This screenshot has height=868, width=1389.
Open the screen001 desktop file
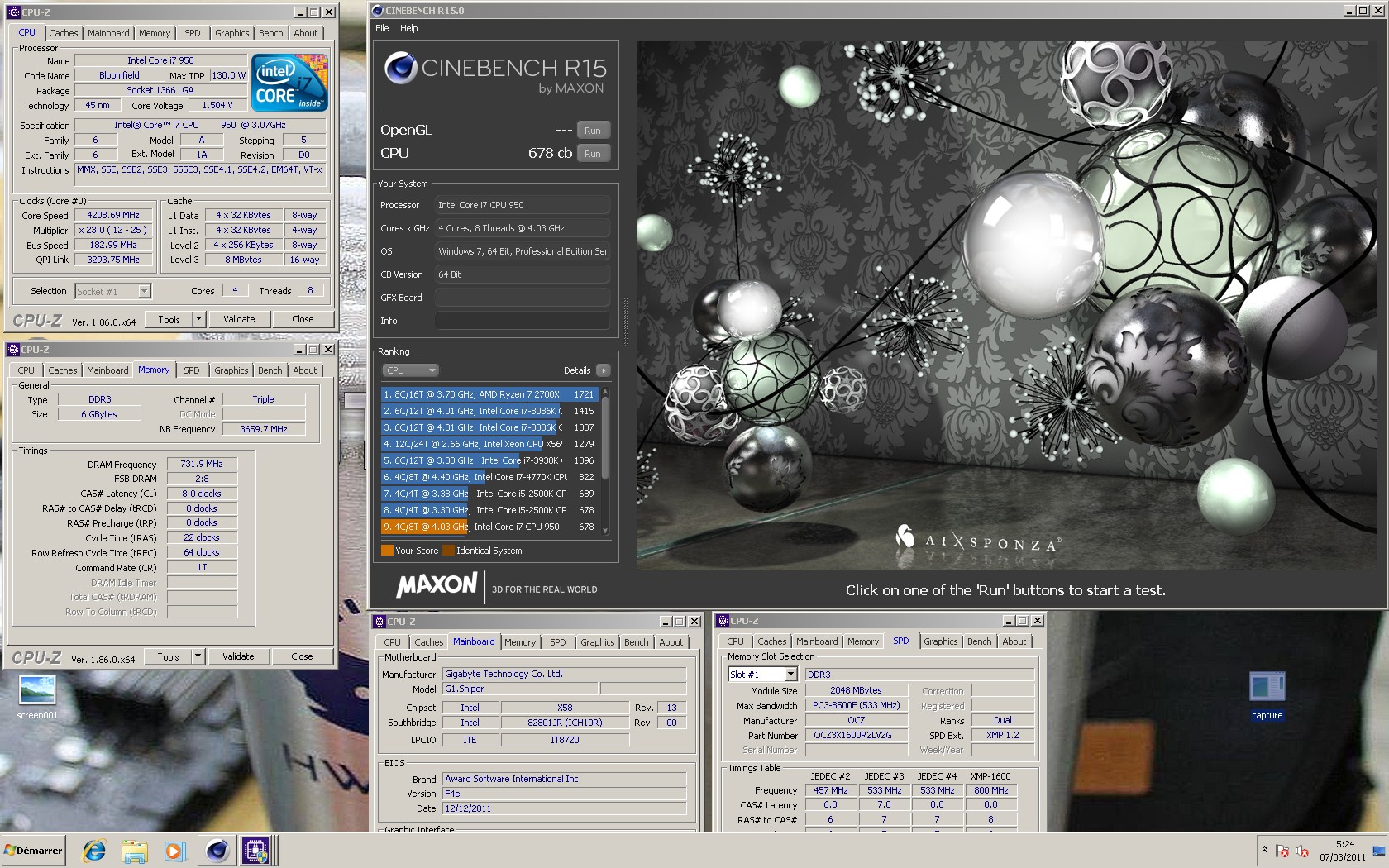[x=37, y=697]
